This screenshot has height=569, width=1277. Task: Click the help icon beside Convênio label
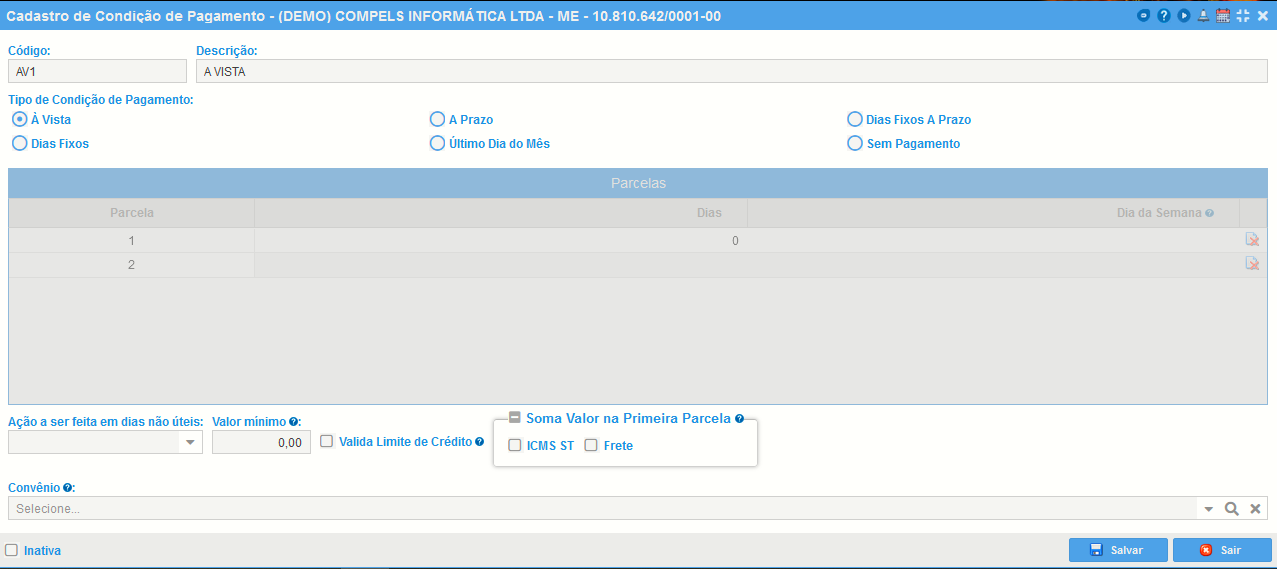click(68, 487)
